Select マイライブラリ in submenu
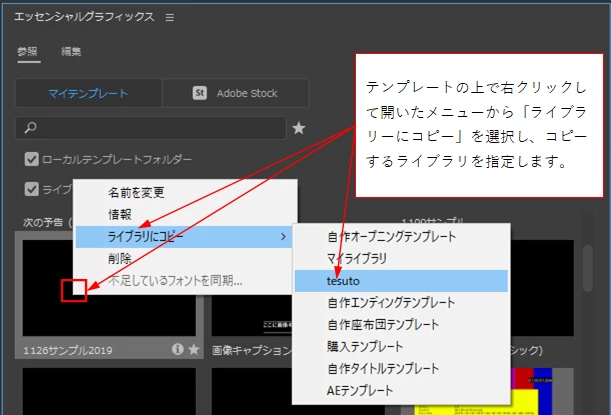This screenshot has height=415, width=611. point(401,258)
